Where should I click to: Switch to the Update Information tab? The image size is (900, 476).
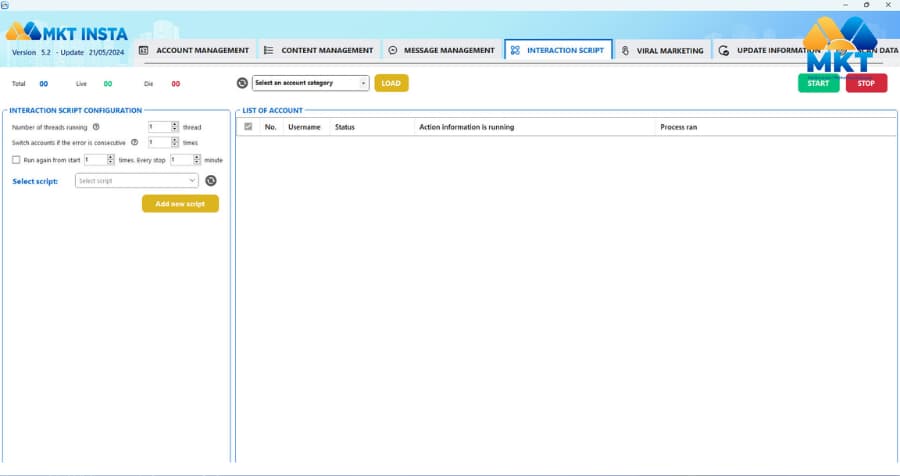pyautogui.click(x=769, y=51)
